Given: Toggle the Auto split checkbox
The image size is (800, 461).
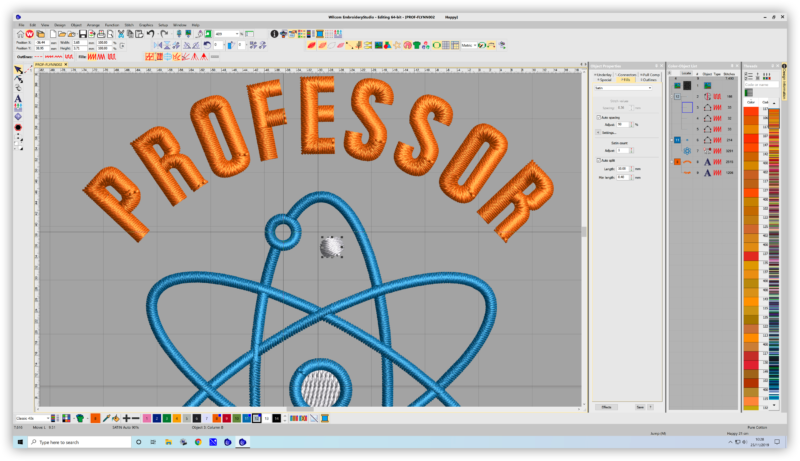Looking at the screenshot, I should (597, 160).
